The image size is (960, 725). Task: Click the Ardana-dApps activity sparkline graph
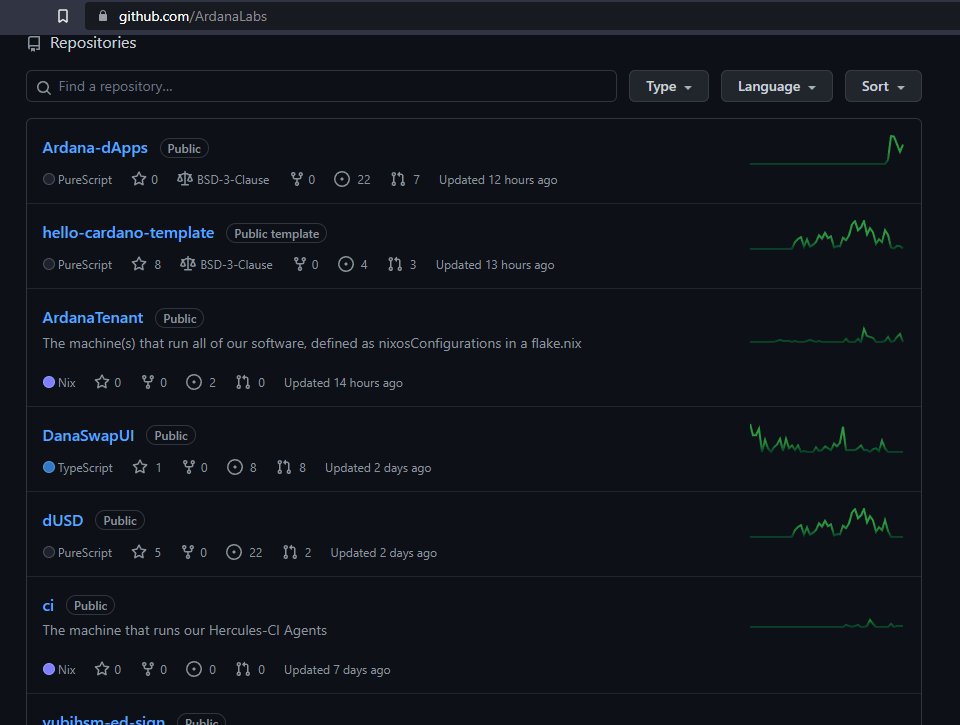[x=827, y=150]
